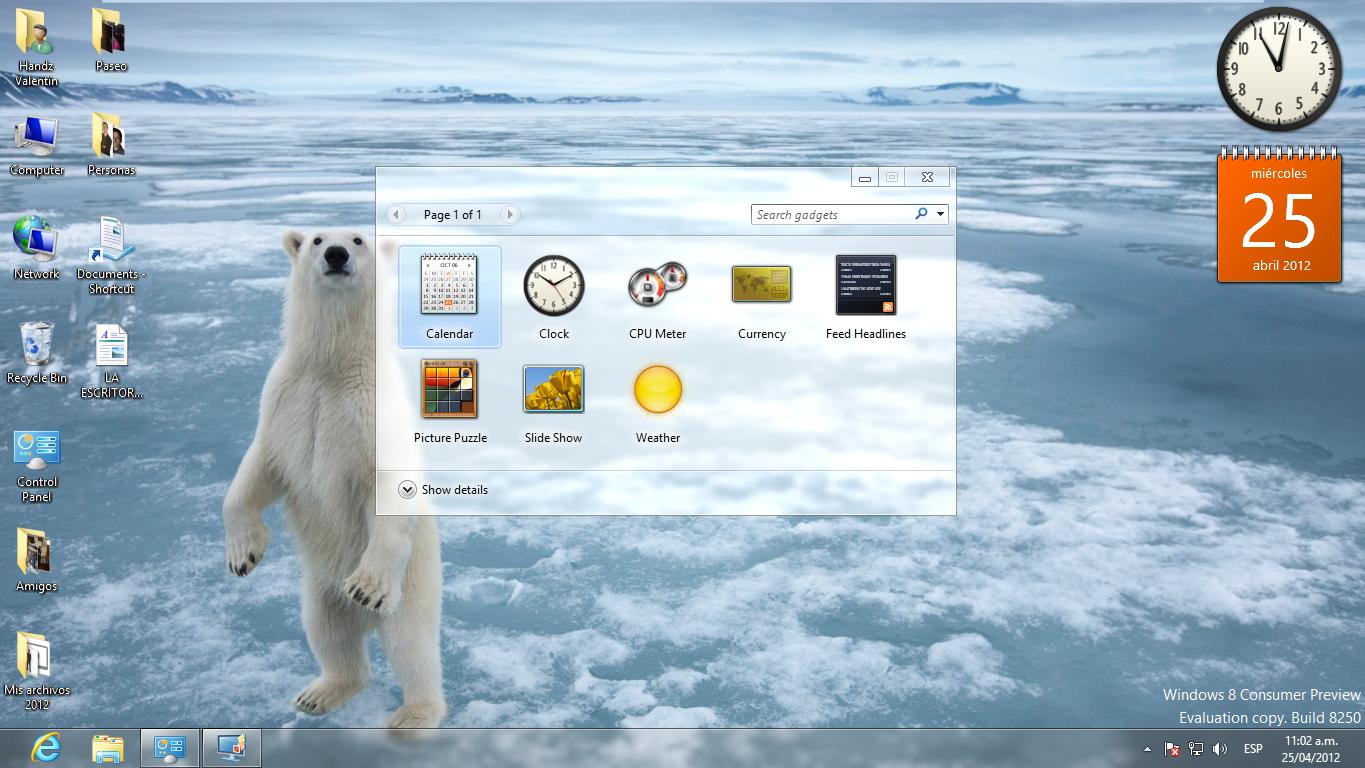Go to previous gadget page

pos(396,214)
